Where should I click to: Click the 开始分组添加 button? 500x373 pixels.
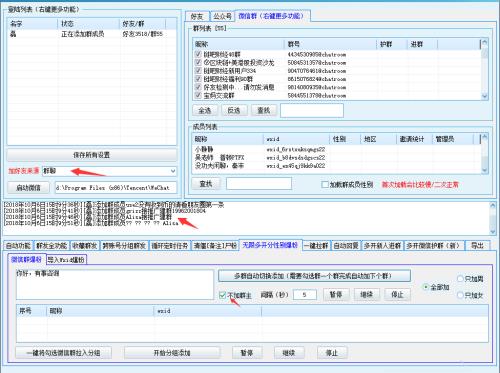[172, 353]
